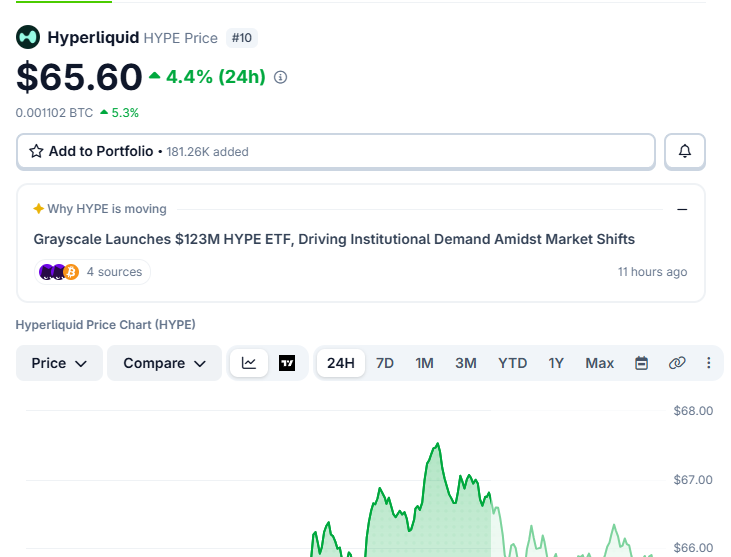The image size is (731, 557).
Task: Select the 24H time range
Action: (x=341, y=363)
